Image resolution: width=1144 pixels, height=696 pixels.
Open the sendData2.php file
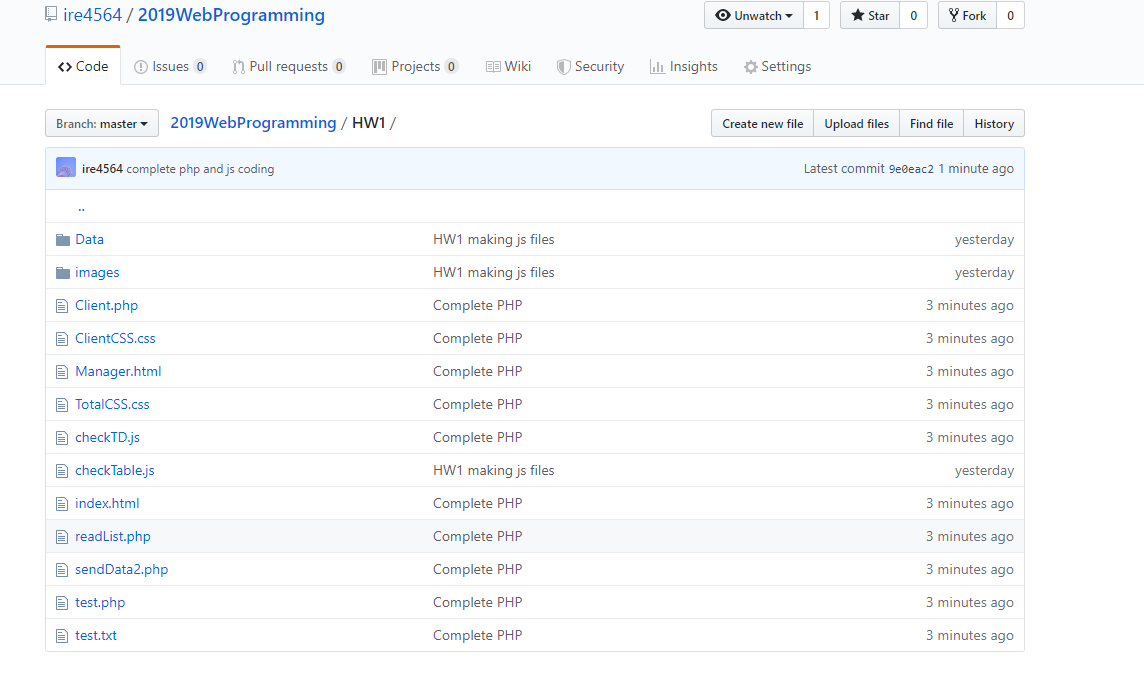coord(122,569)
